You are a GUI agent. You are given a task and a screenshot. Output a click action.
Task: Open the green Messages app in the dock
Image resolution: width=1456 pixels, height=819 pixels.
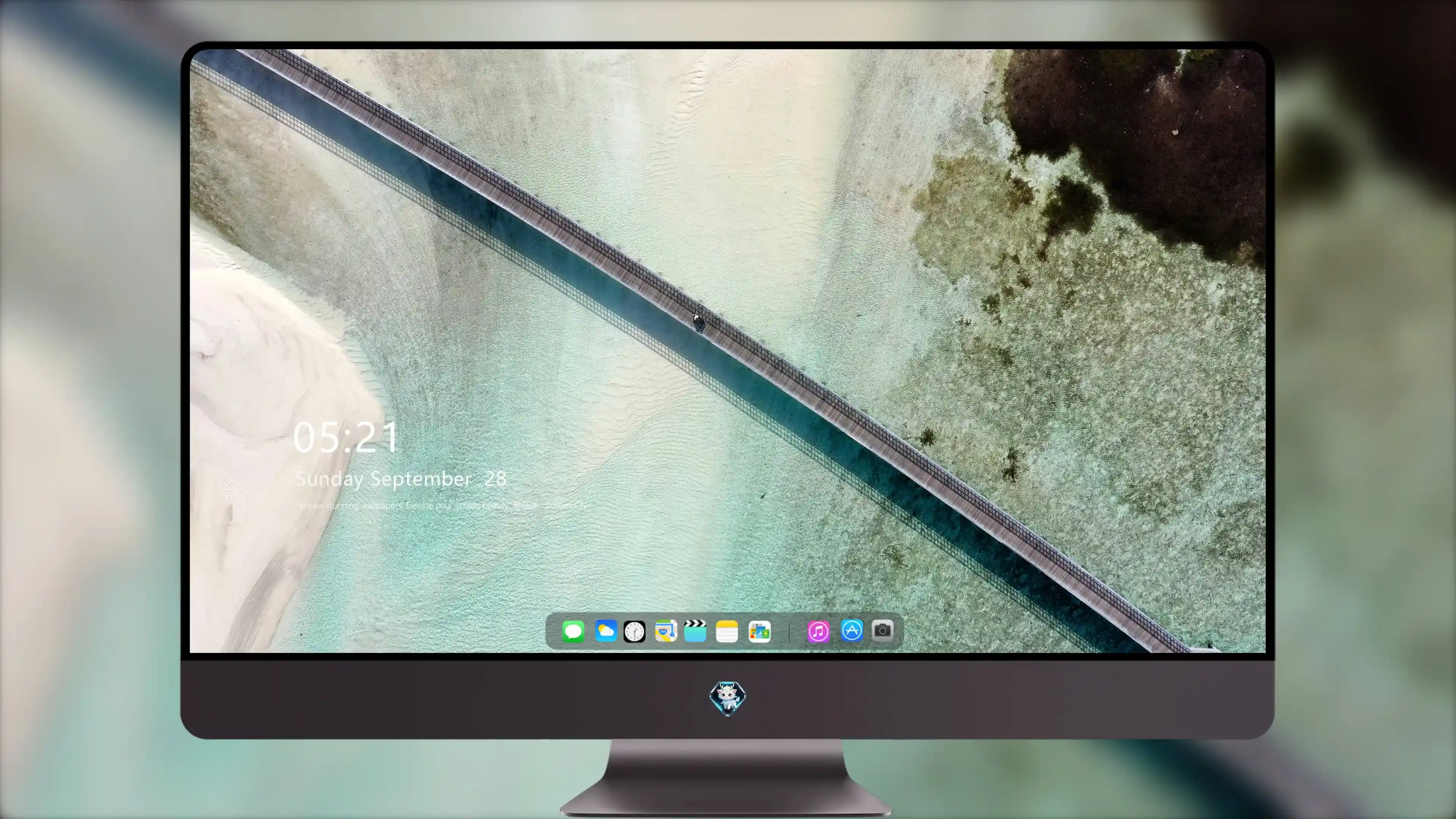tap(573, 631)
